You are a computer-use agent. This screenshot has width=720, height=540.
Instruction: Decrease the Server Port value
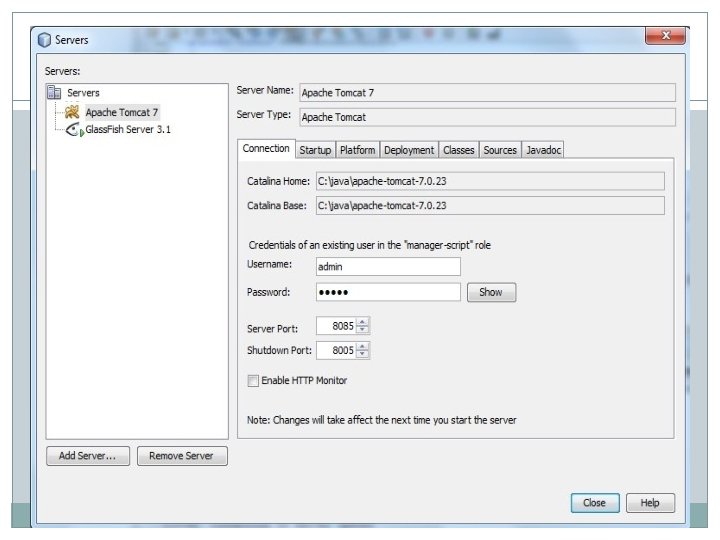click(362, 329)
